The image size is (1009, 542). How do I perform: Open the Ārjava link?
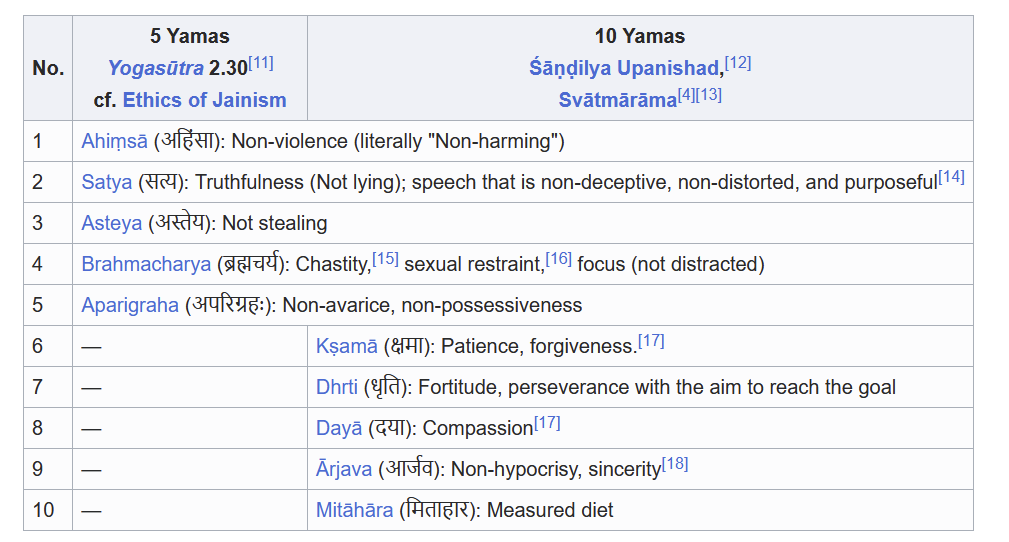coord(344,469)
